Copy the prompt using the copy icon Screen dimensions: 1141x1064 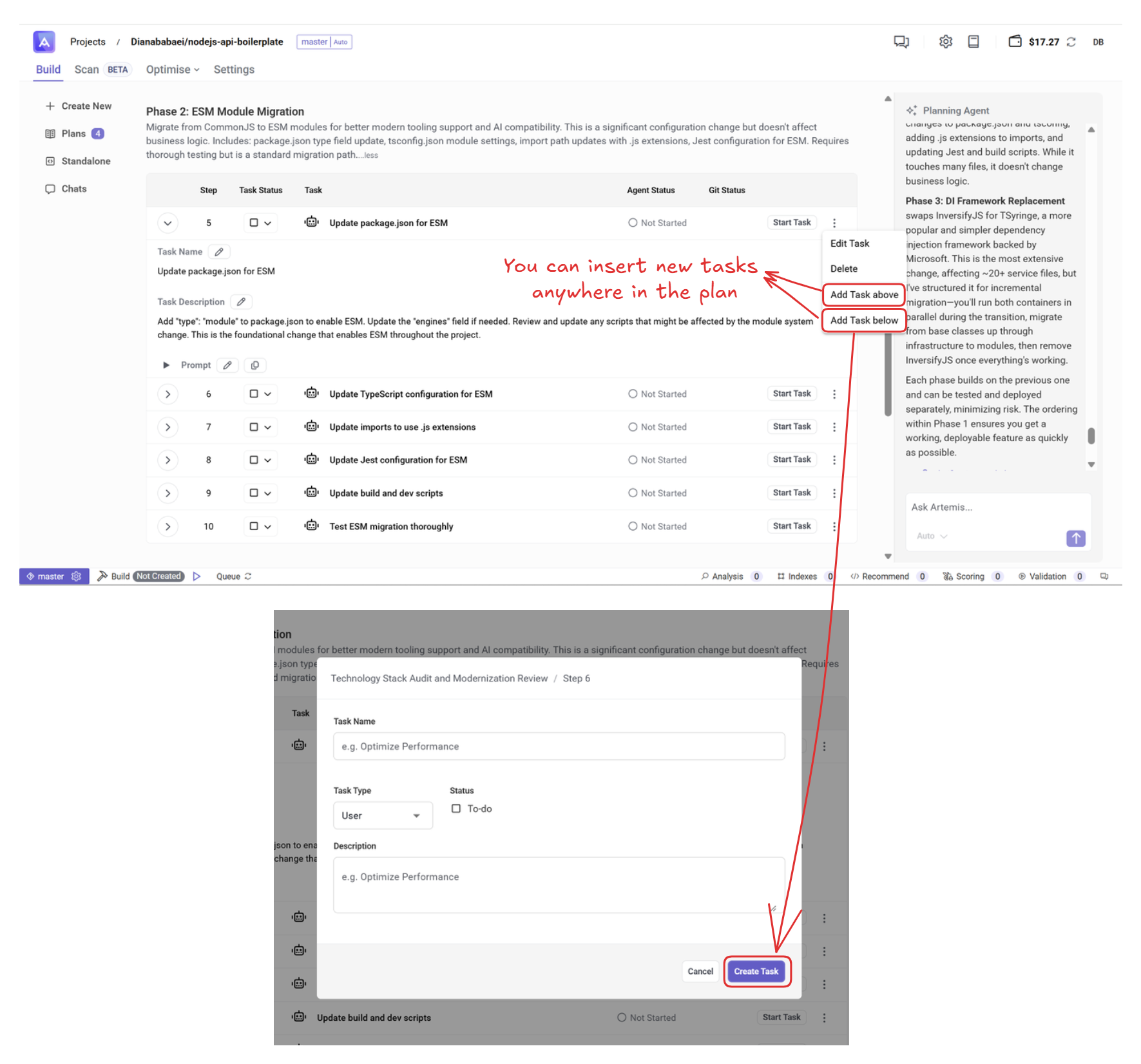pyautogui.click(x=255, y=365)
